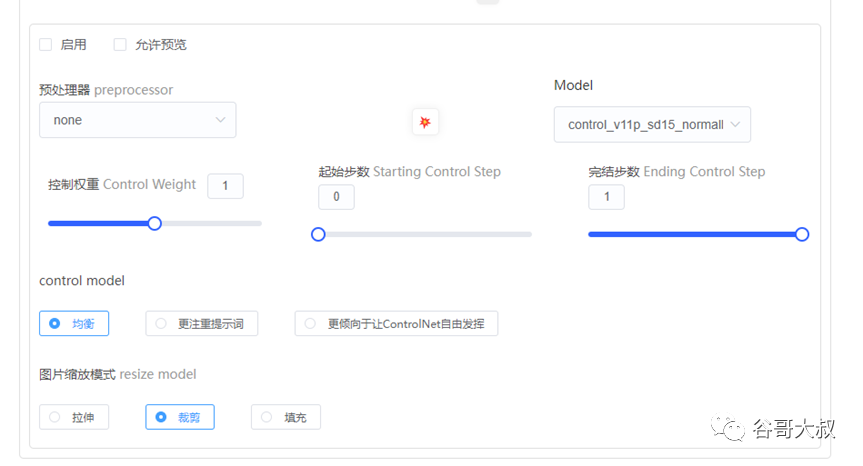
Task: Click the Control Weight slider handle
Action: pos(155,223)
